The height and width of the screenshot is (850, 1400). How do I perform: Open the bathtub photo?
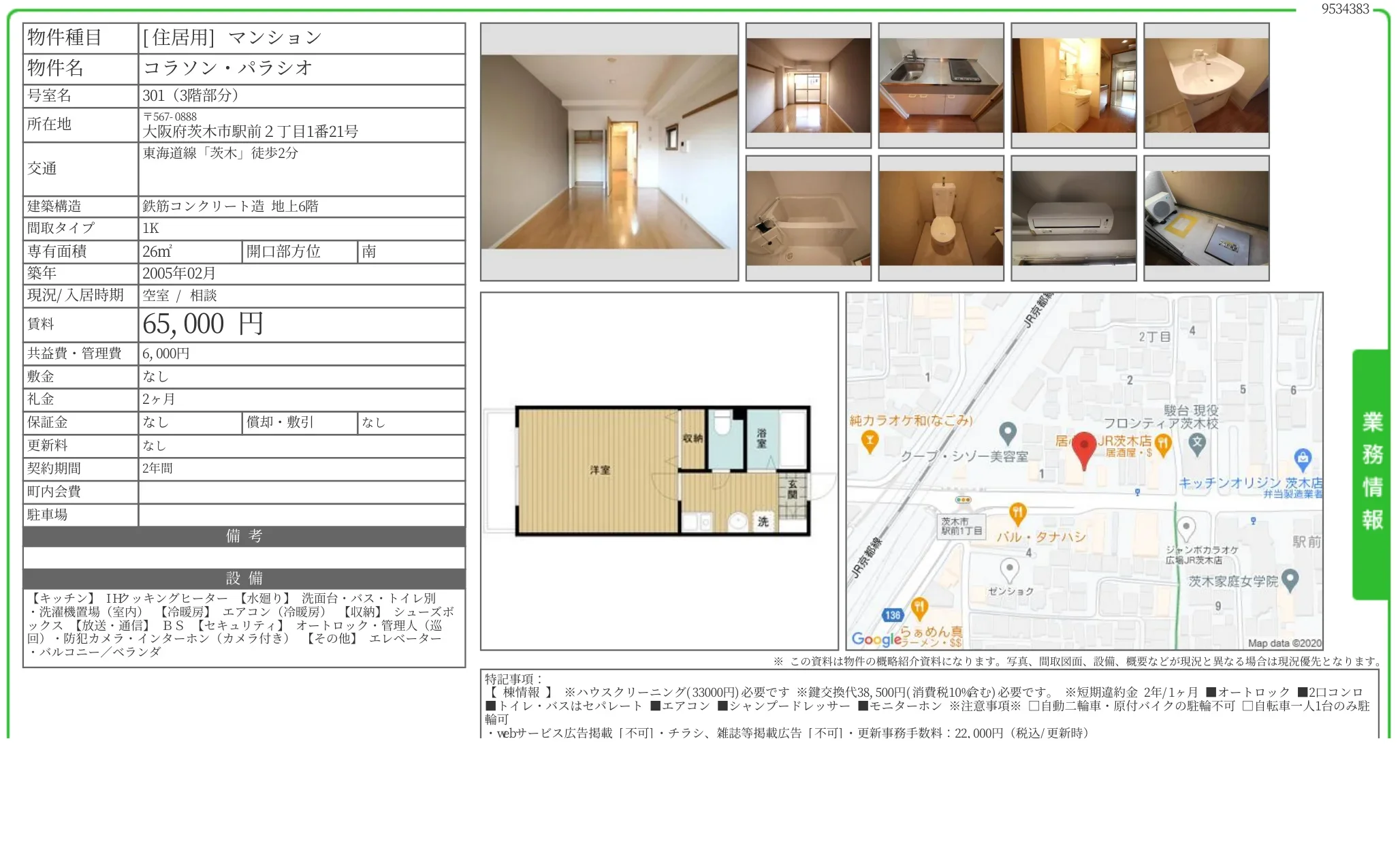[x=808, y=218]
